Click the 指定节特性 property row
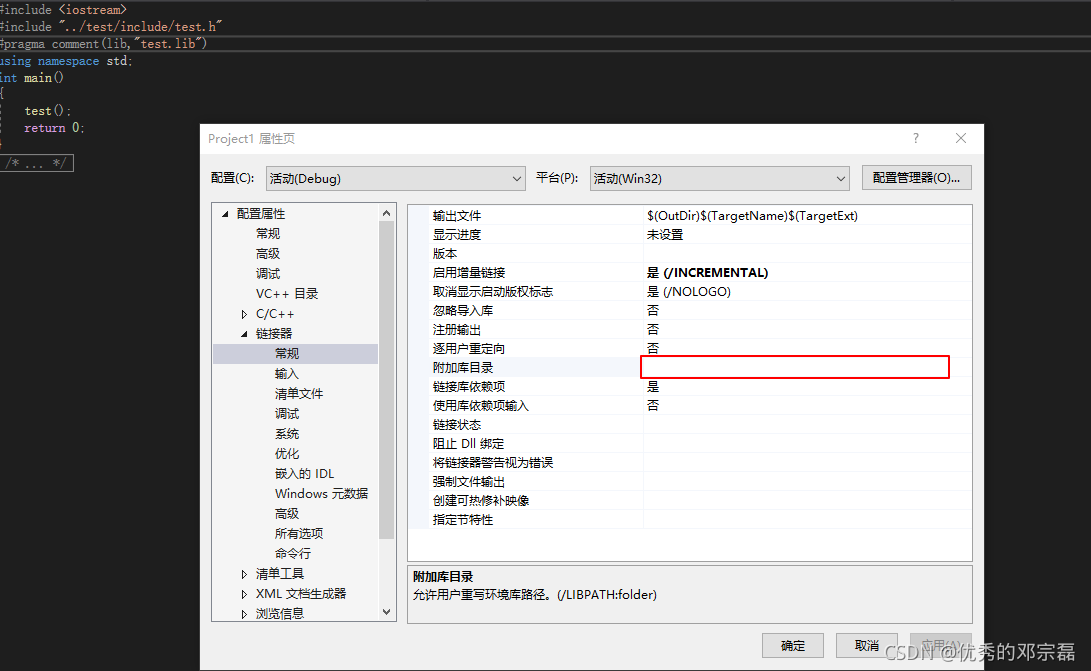The image size is (1091, 671). (690, 520)
